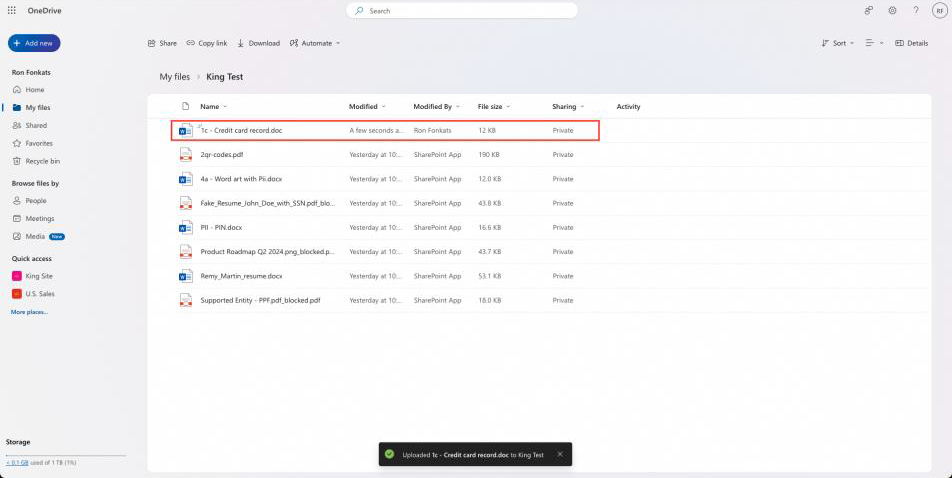
Task: Open 1c - Credit card record.doc file name
Action: 242,131
